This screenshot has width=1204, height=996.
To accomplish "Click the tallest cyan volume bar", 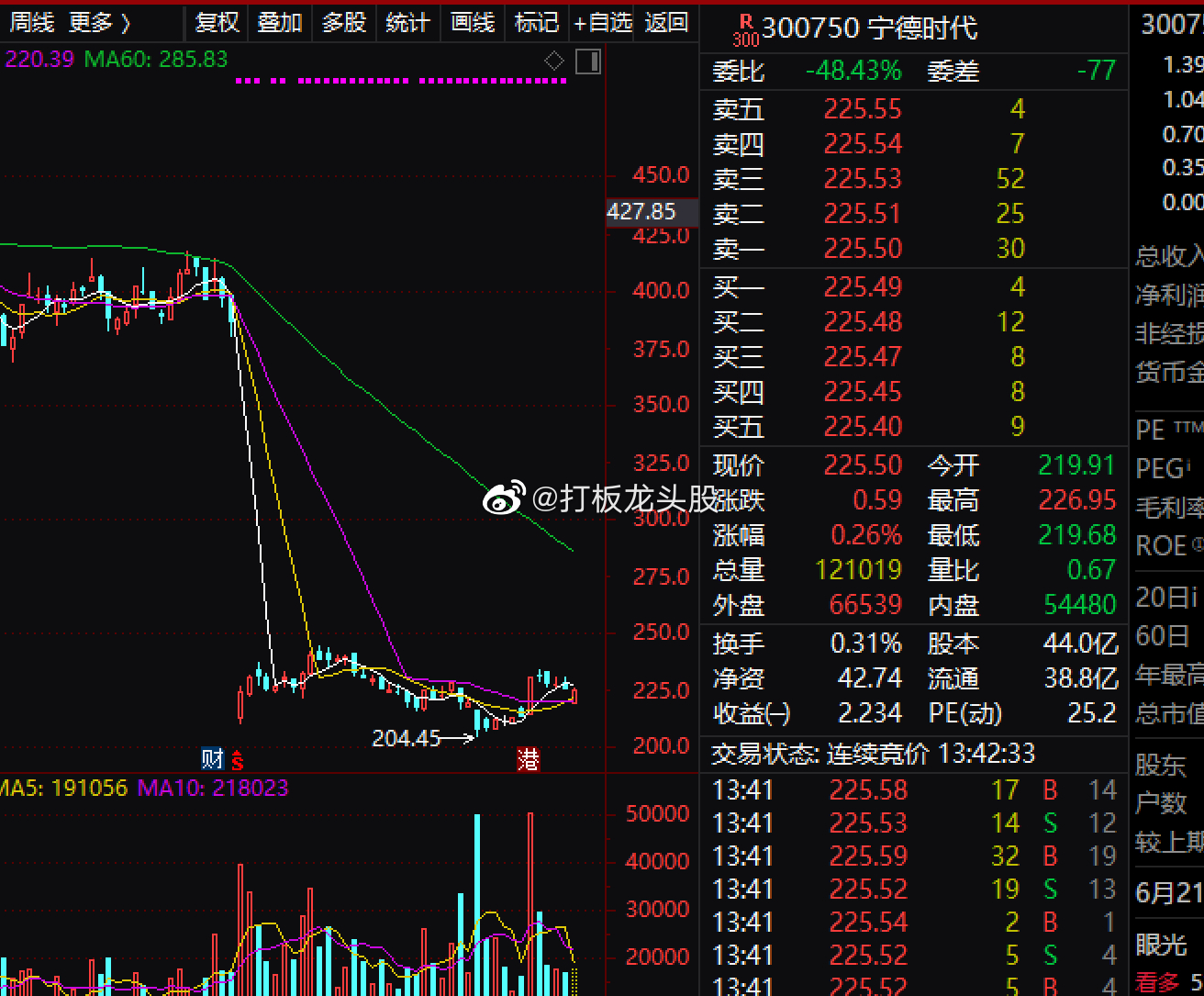I will [477, 904].
